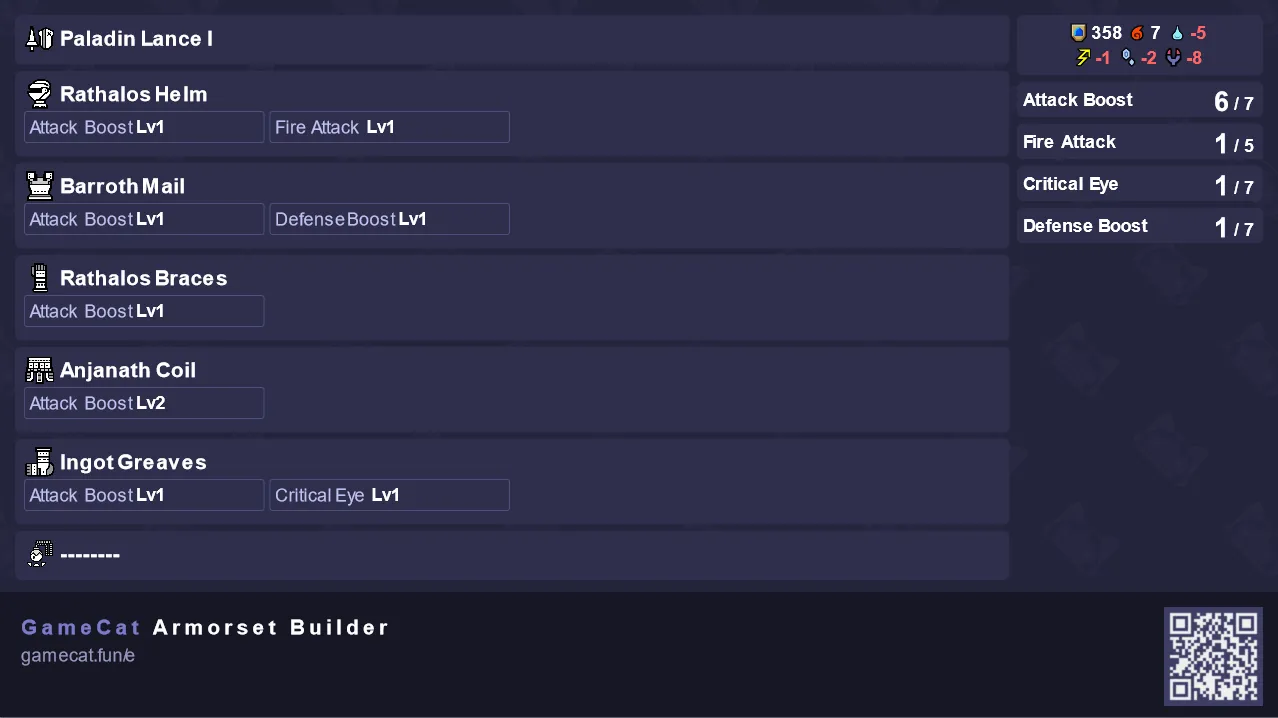Click Attack Boost Lv2 on Anjanath Coil
This screenshot has width=1278, height=718.
coord(144,403)
